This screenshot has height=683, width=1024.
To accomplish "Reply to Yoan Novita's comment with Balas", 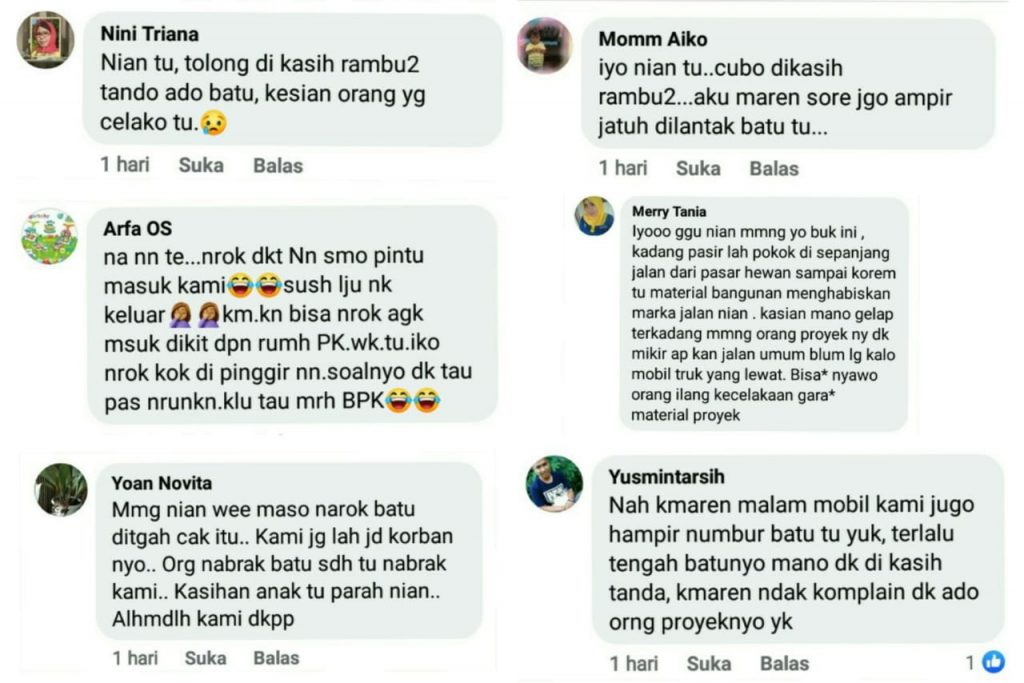I will [276, 658].
